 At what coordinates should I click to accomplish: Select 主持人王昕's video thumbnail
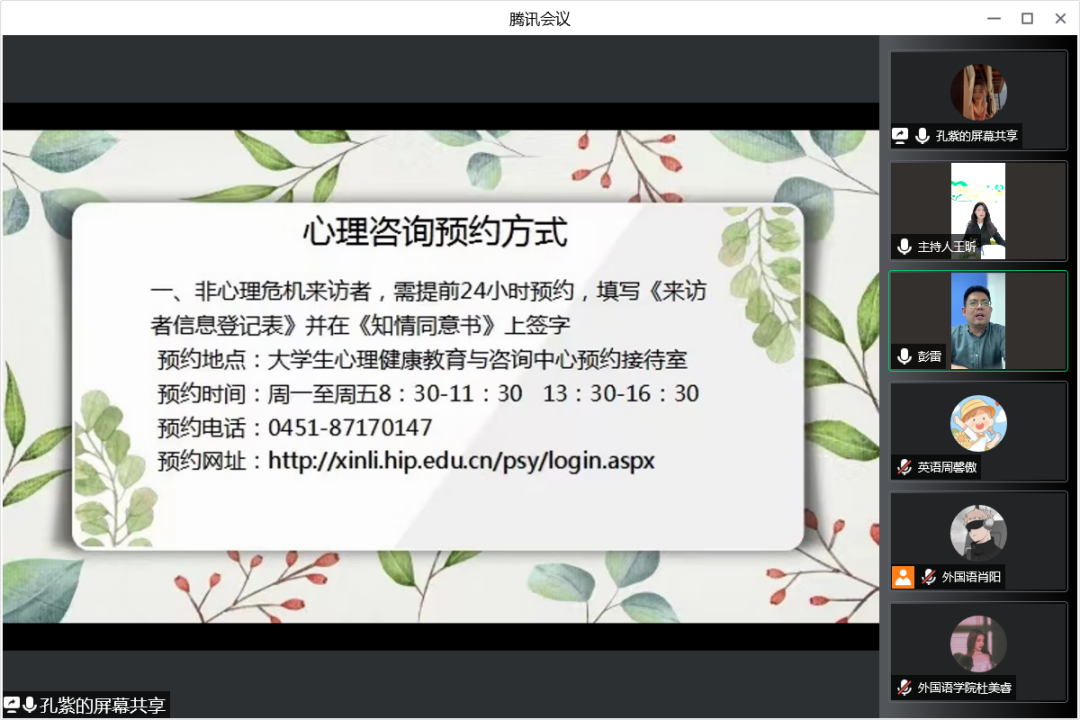pos(977,211)
